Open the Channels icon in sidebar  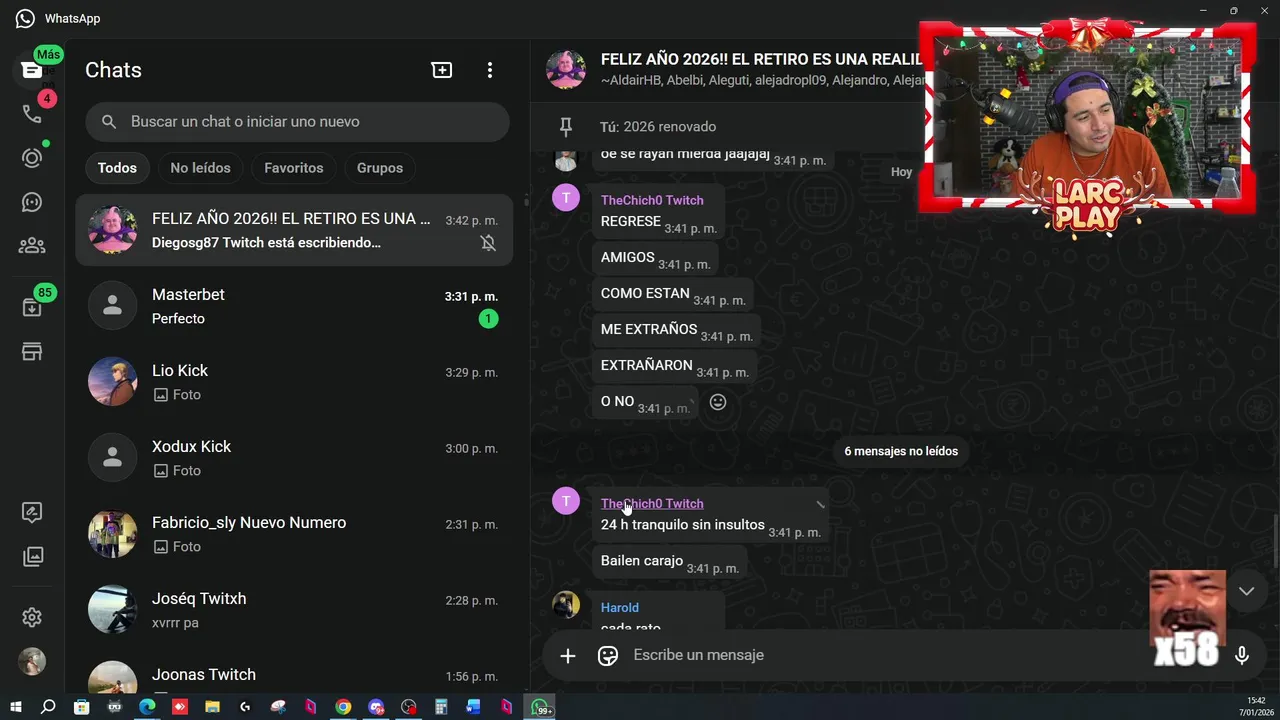32,202
